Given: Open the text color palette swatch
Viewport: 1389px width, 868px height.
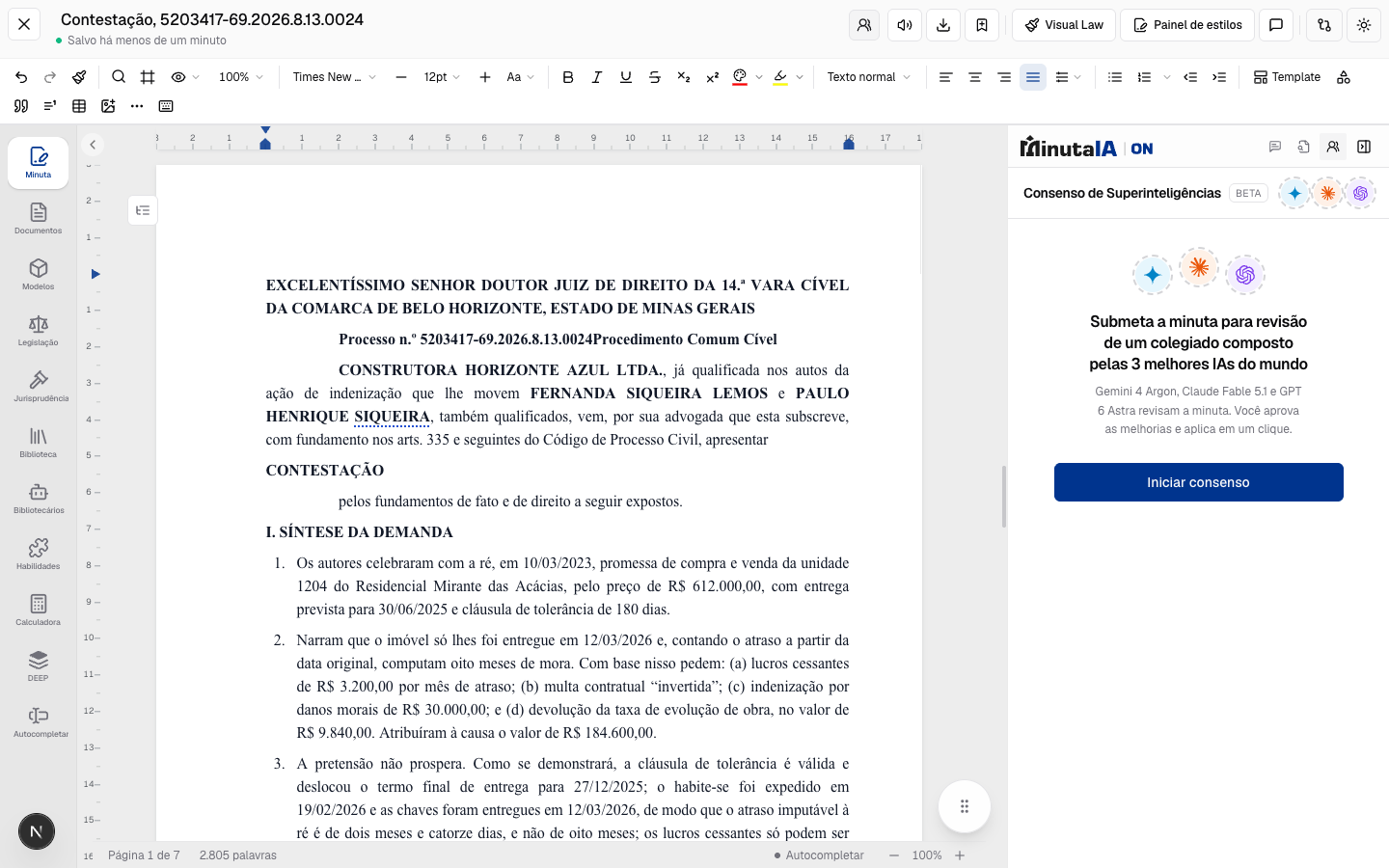Looking at the screenshot, I should point(740,77).
